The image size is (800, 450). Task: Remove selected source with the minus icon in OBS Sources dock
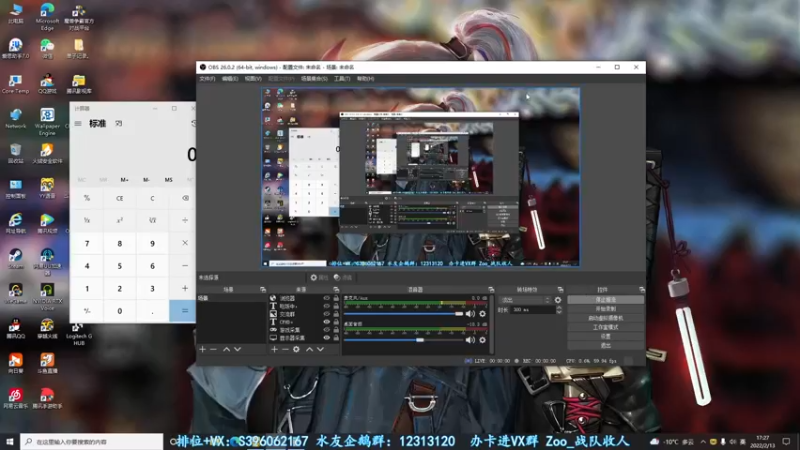coord(285,349)
